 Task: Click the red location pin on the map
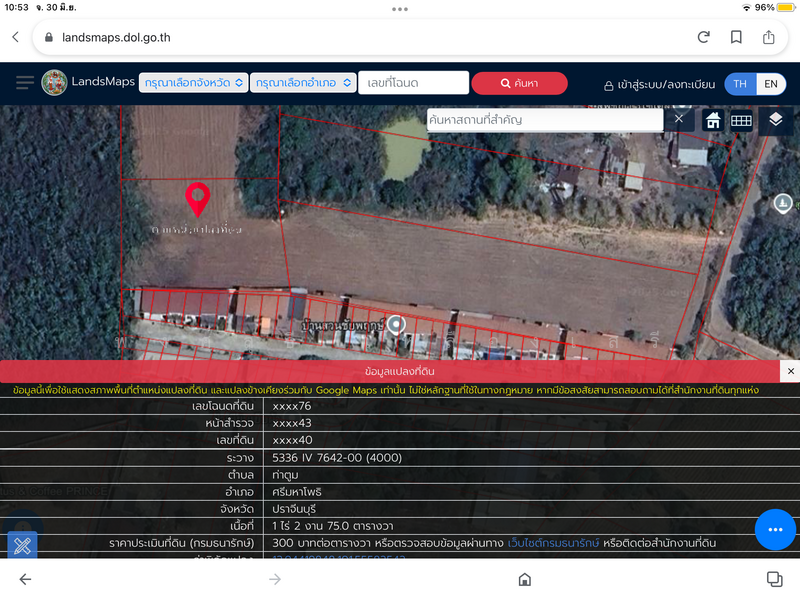198,198
